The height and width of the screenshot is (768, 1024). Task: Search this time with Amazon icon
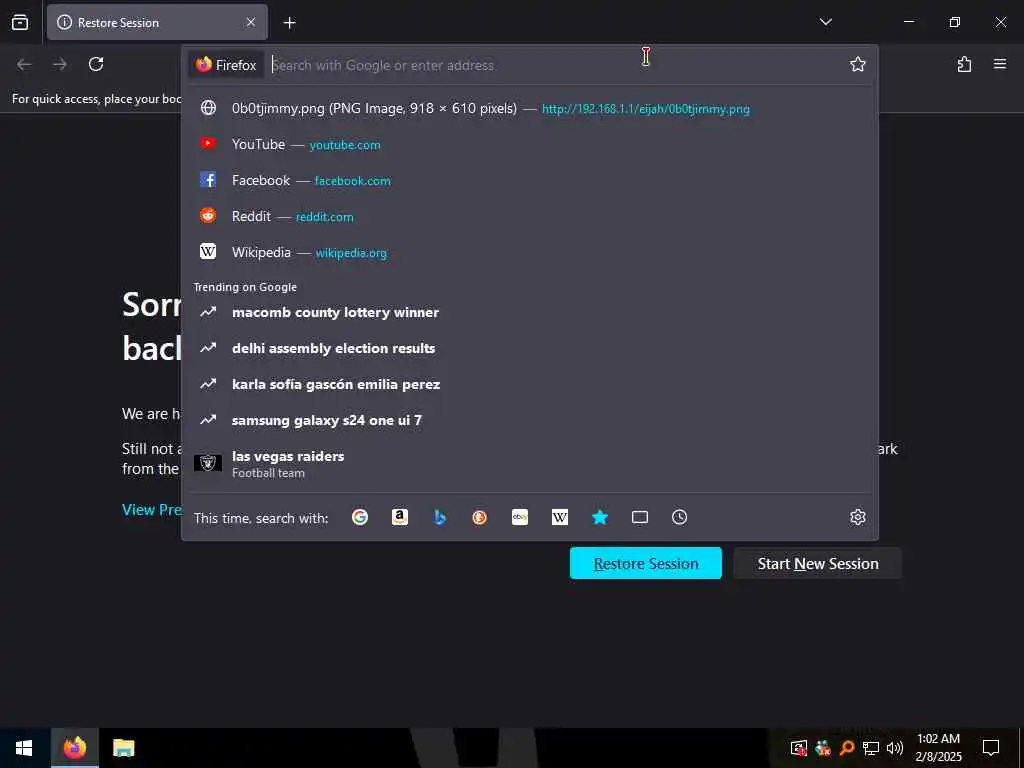click(400, 517)
